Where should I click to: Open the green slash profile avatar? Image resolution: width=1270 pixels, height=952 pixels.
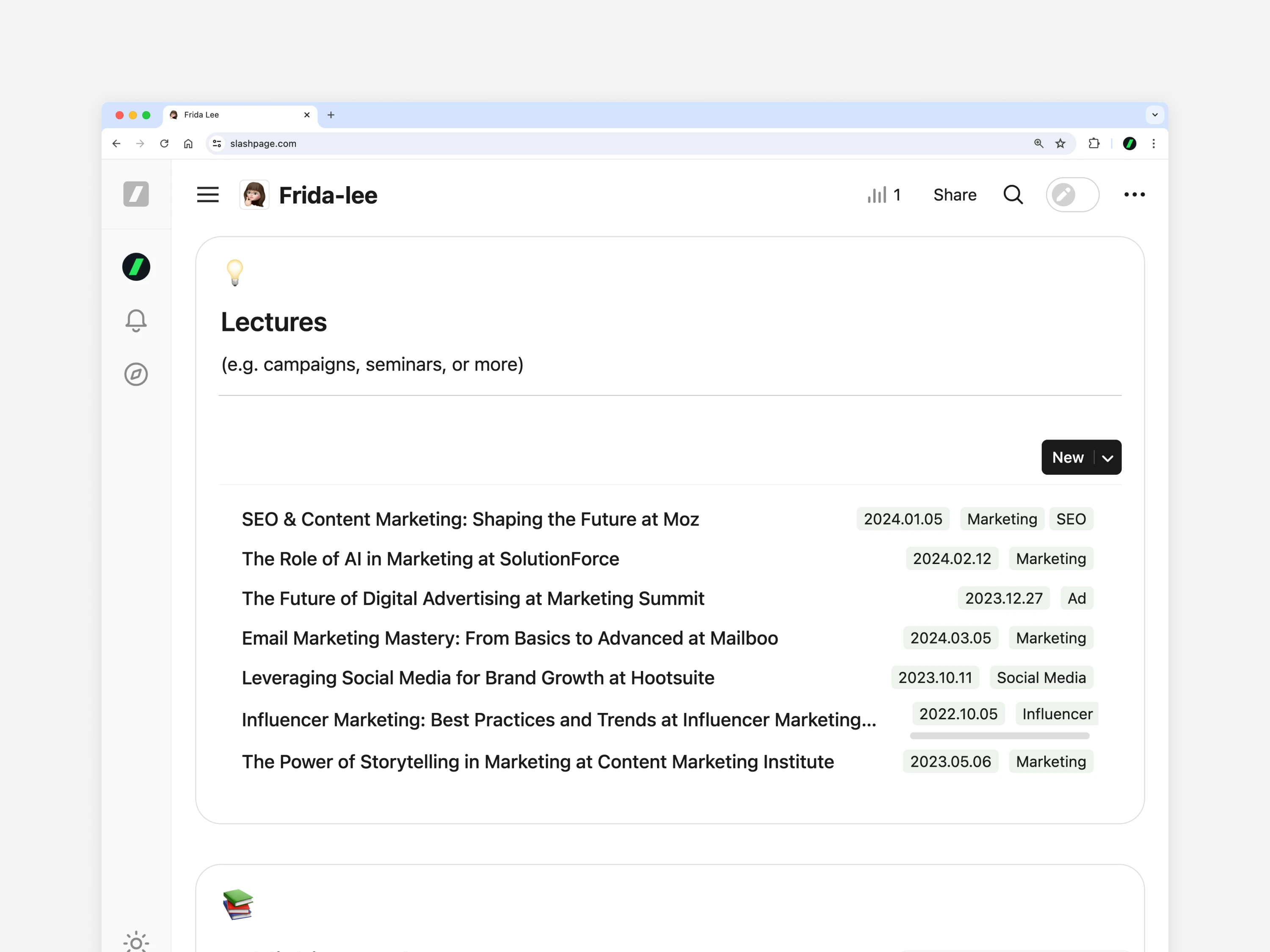tap(136, 267)
